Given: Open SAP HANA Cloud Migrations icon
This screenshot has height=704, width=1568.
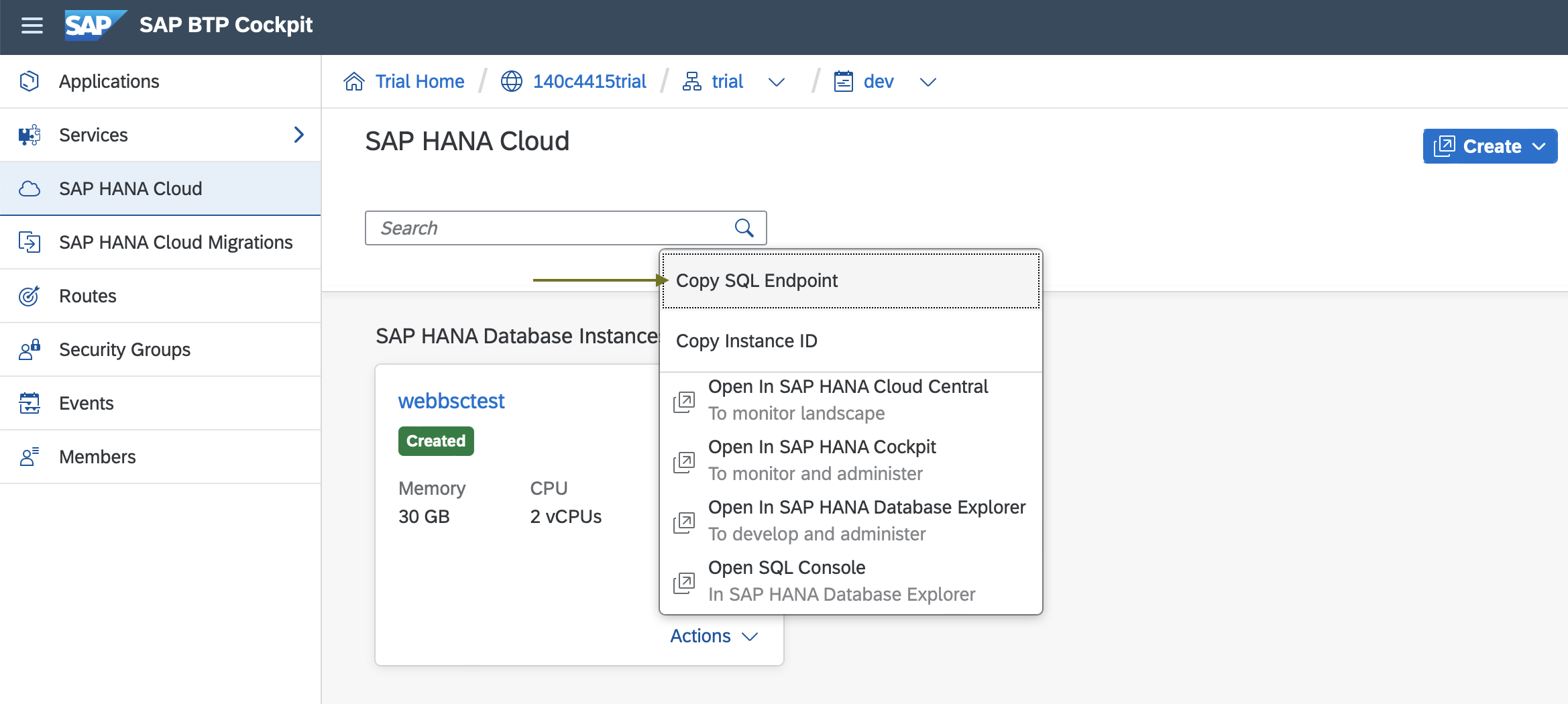Looking at the screenshot, I should [30, 242].
